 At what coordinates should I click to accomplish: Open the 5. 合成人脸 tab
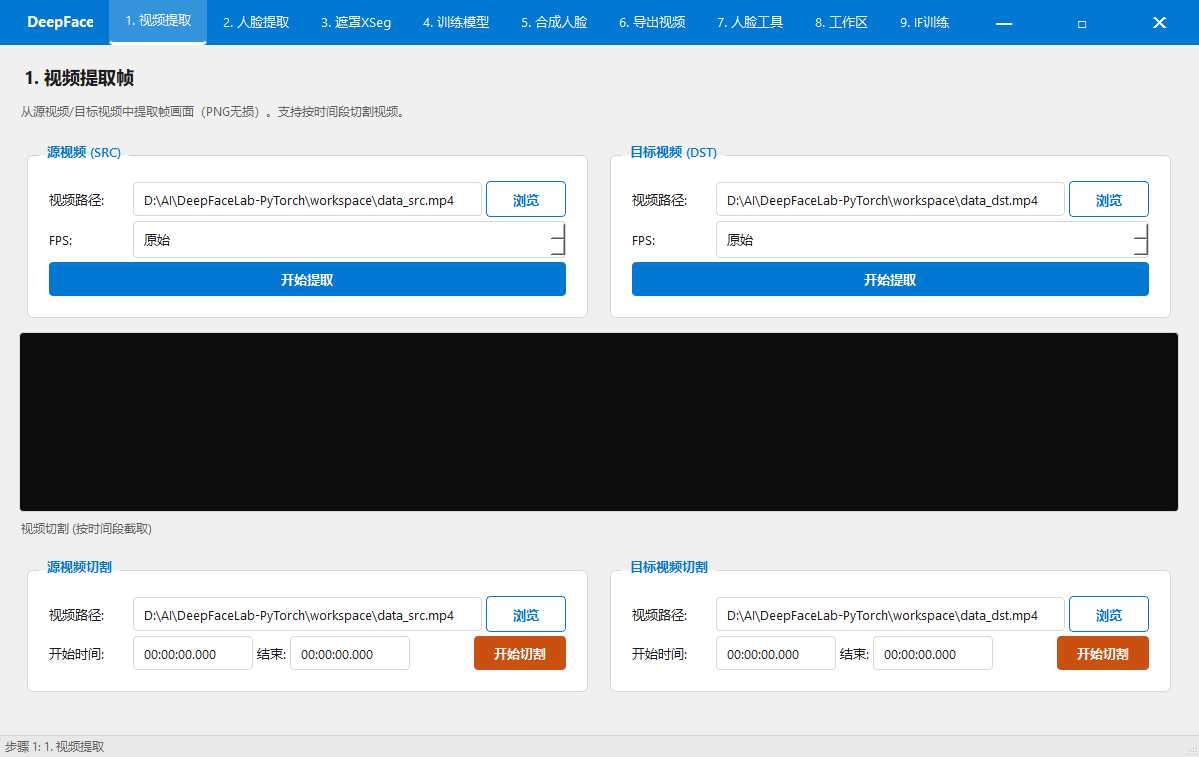(x=554, y=22)
